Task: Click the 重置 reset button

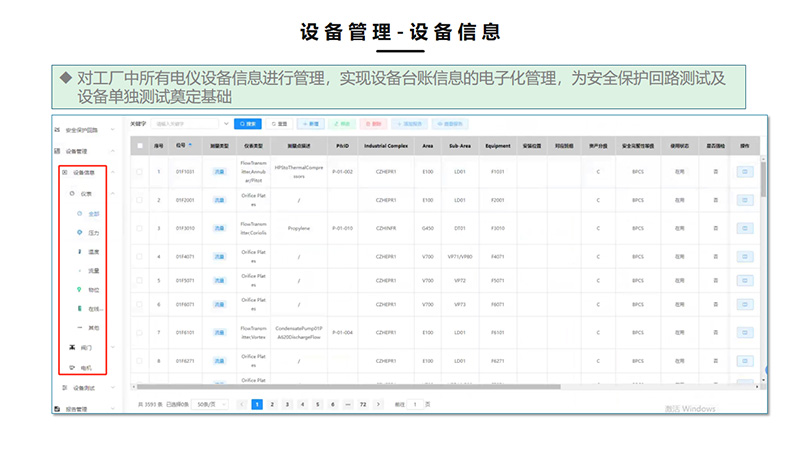Action: [280, 124]
